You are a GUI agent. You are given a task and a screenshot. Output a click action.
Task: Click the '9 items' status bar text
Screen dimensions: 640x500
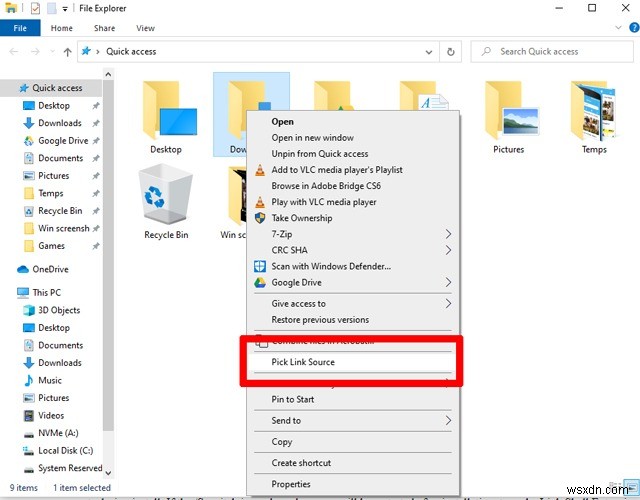[24, 488]
